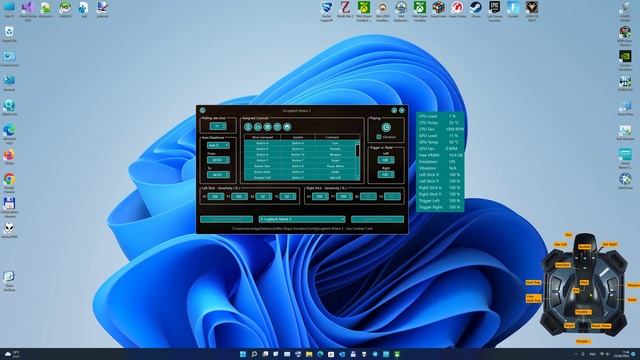Click the Left Stick Y2 sensitivity box

click(288, 197)
